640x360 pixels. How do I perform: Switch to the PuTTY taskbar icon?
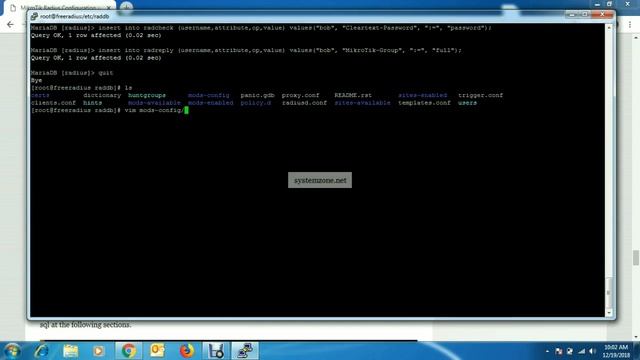[x=245, y=351]
